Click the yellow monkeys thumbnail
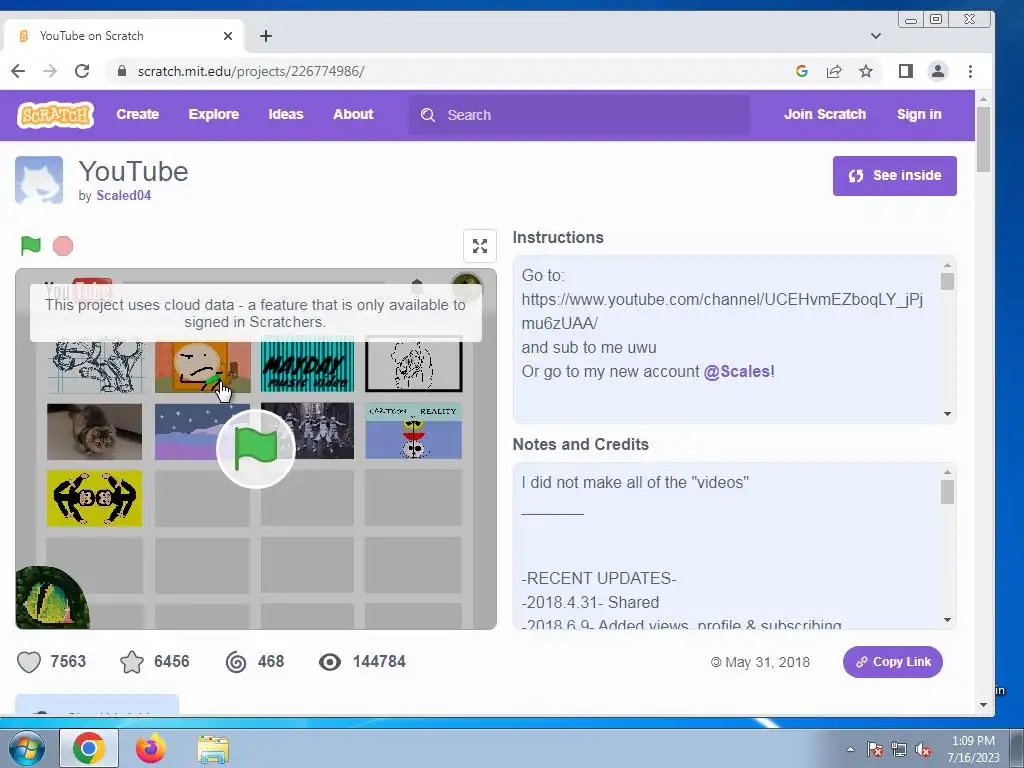 tap(95, 498)
